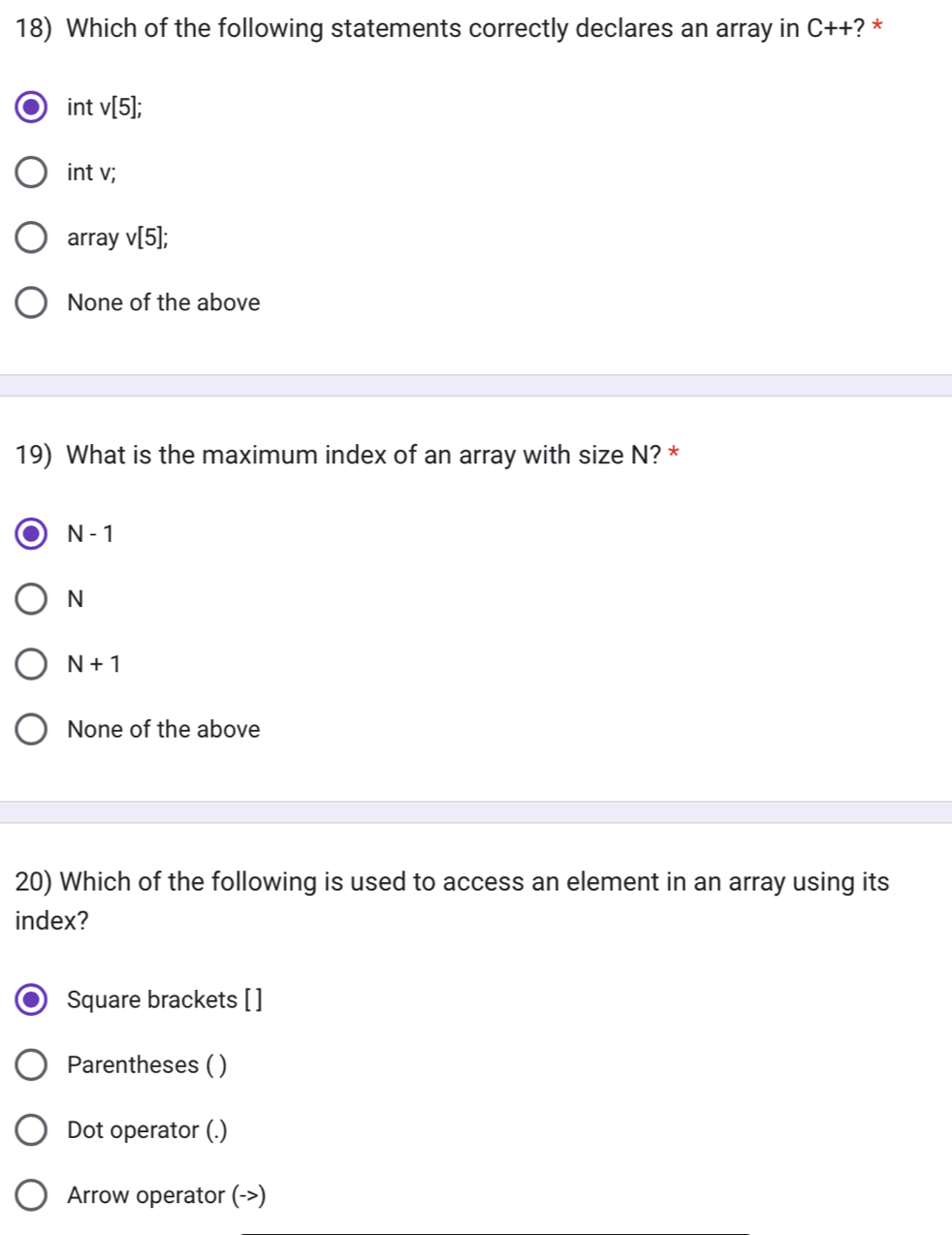Pick "Arrow operator (->)" in question 20
Viewport: 952px width, 1235px height.
(30, 1194)
